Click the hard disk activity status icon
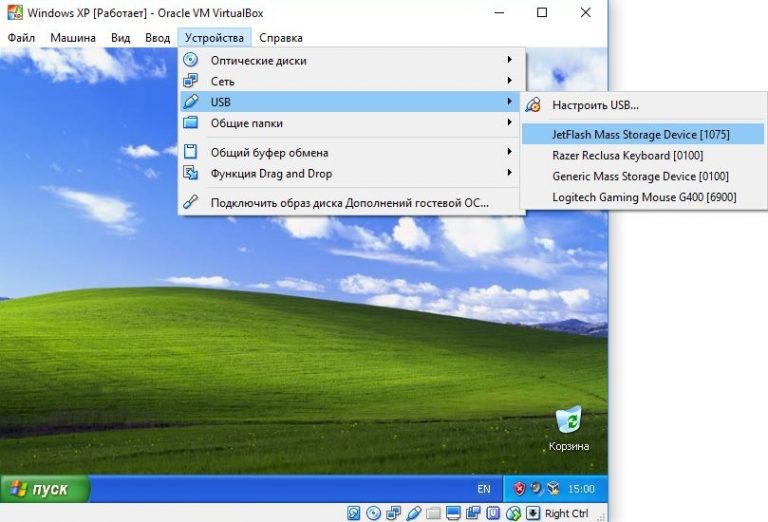The width and height of the screenshot is (768, 522). point(353,513)
